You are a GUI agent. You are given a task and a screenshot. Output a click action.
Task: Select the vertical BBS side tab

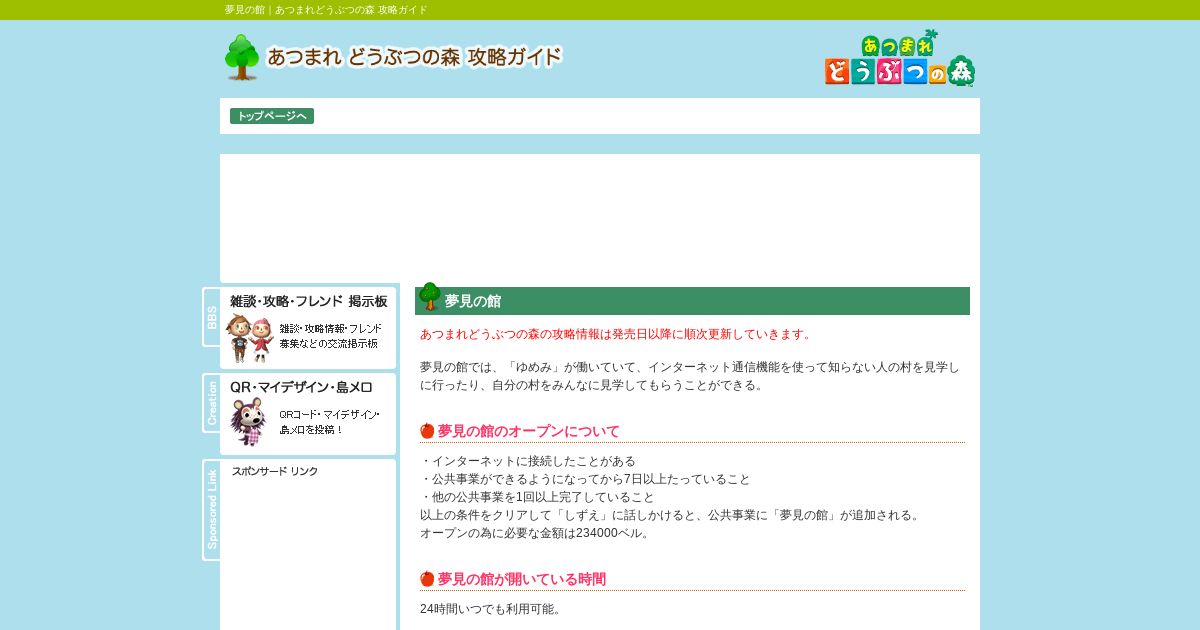click(x=212, y=317)
